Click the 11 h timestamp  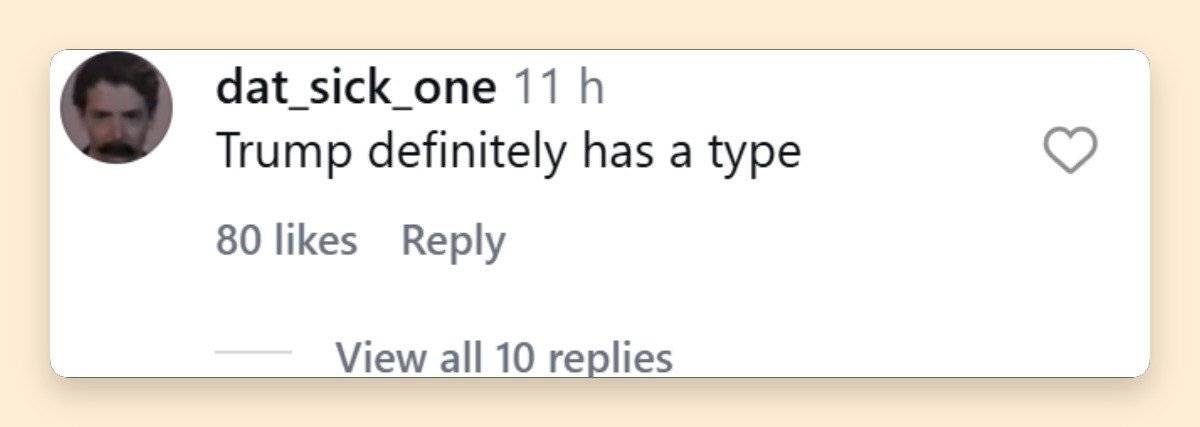pos(558,90)
